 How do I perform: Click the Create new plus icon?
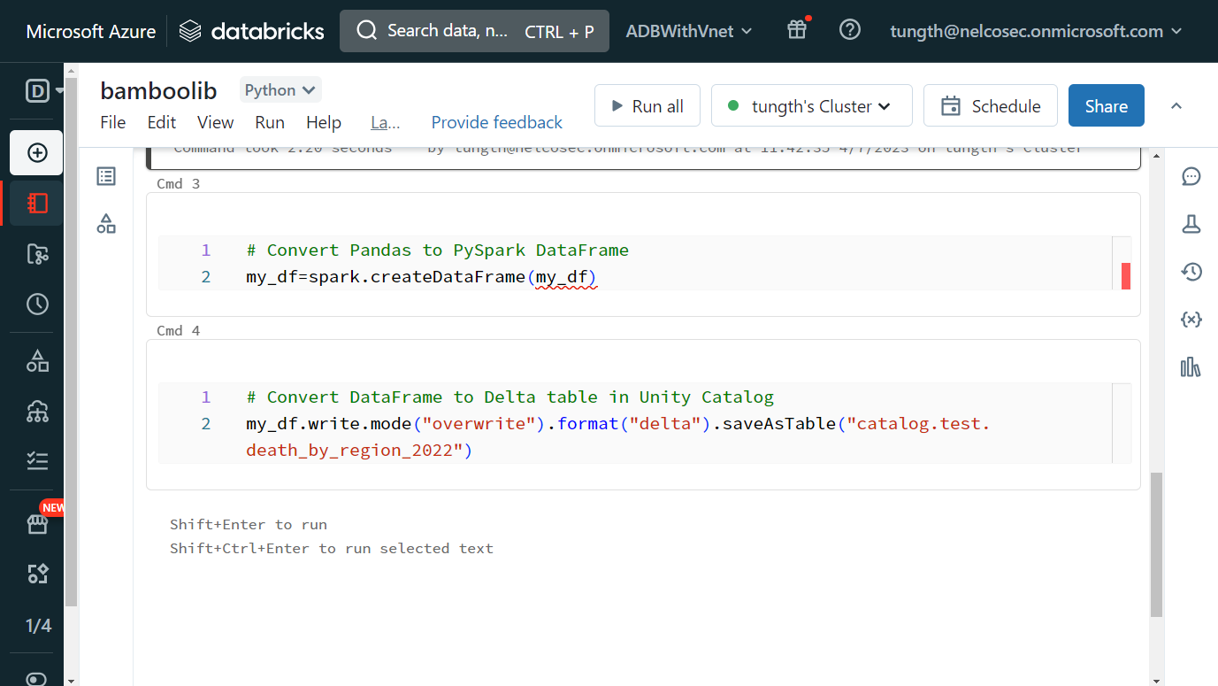click(37, 153)
